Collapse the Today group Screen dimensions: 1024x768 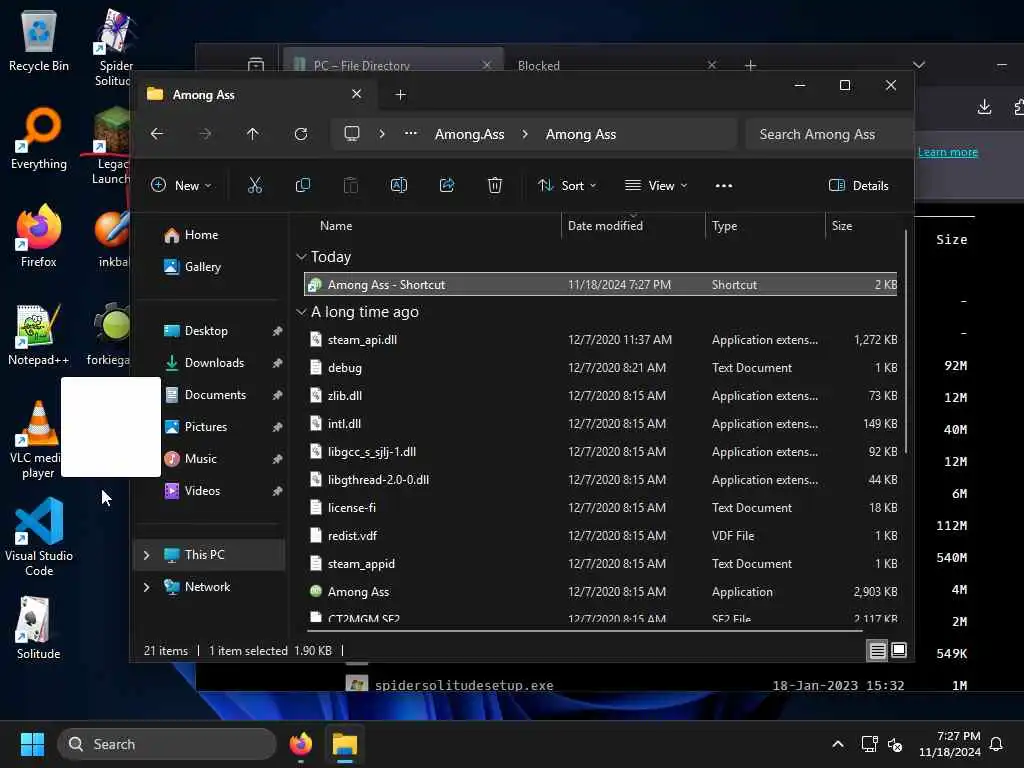tap(301, 257)
